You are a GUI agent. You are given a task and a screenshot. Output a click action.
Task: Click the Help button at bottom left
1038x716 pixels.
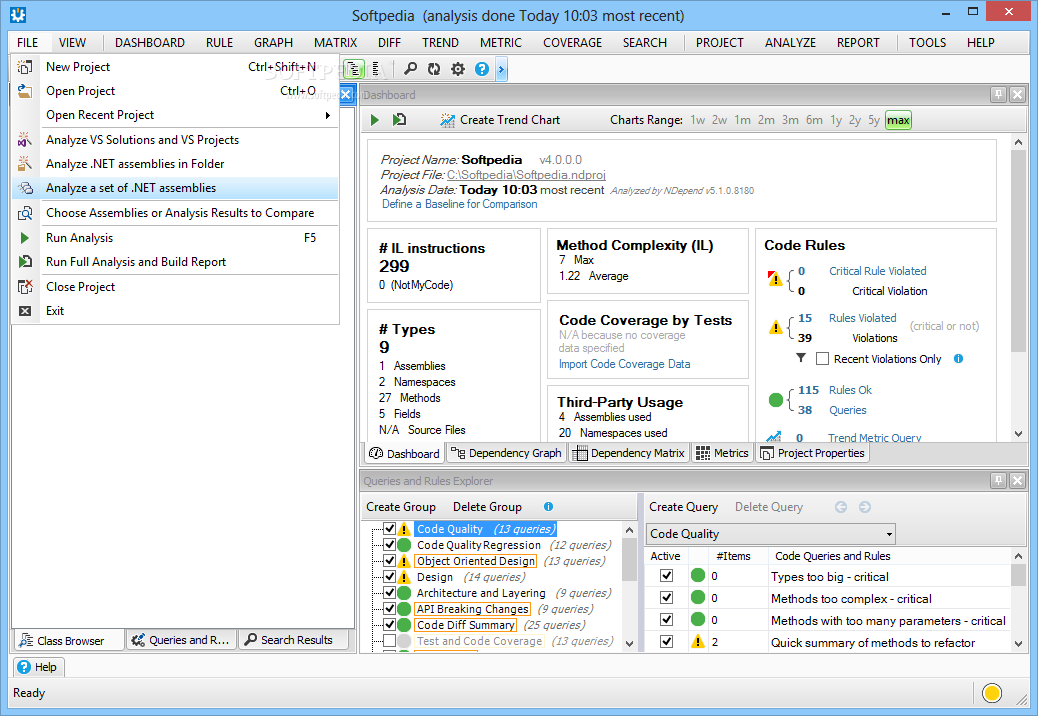coord(38,667)
